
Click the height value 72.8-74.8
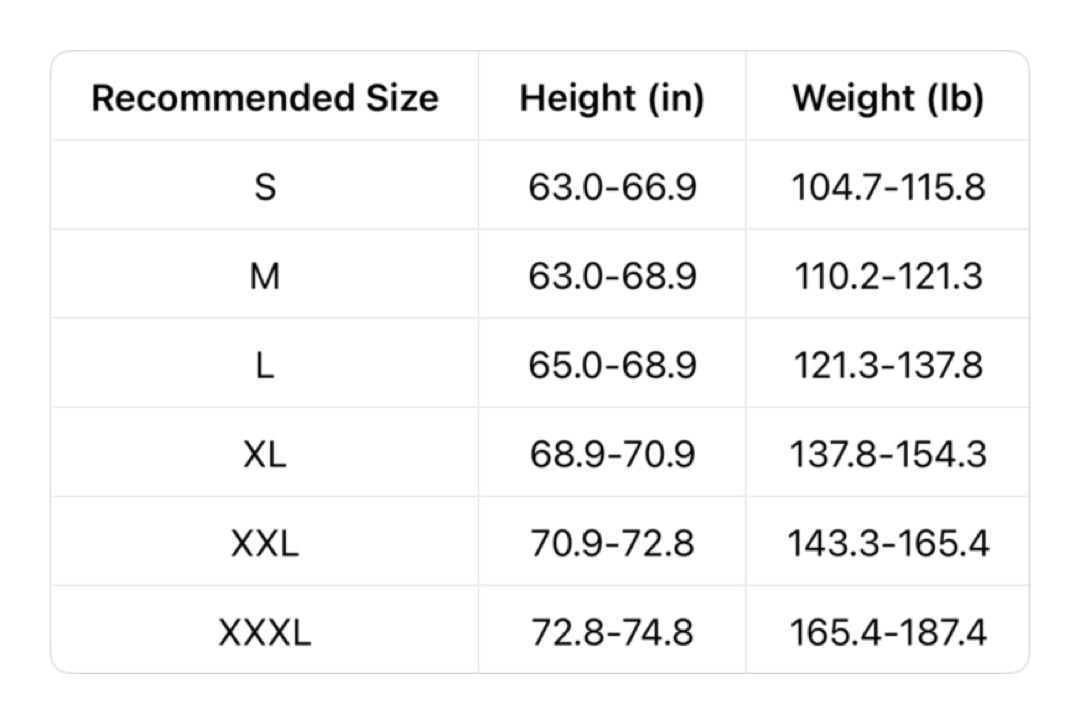point(612,632)
